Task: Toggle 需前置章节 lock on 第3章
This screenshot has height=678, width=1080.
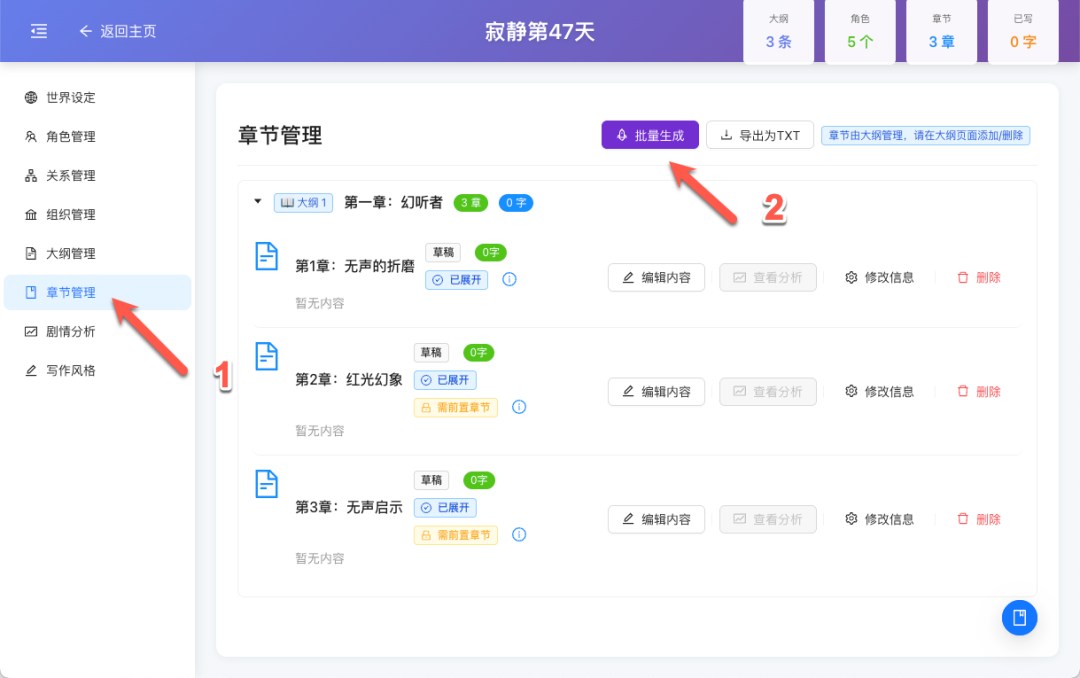Action: (x=455, y=535)
